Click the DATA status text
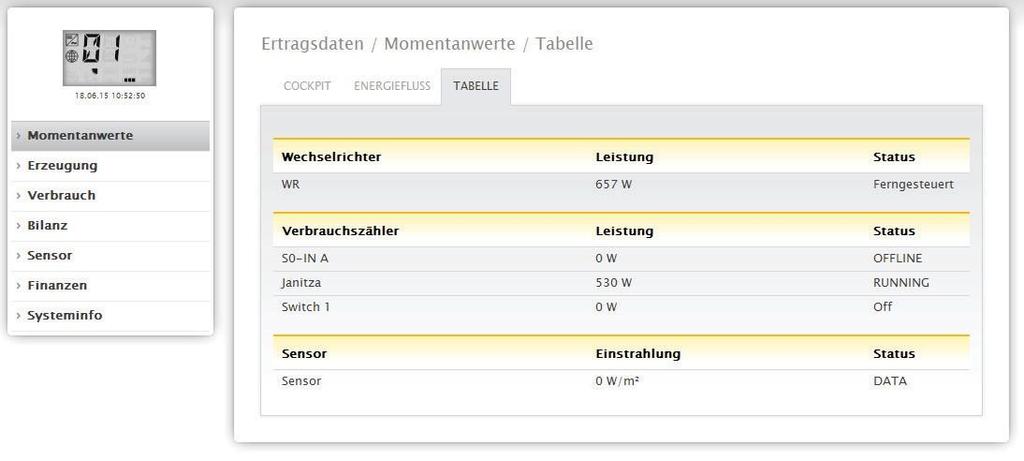The image size is (1024, 461). (x=890, y=381)
